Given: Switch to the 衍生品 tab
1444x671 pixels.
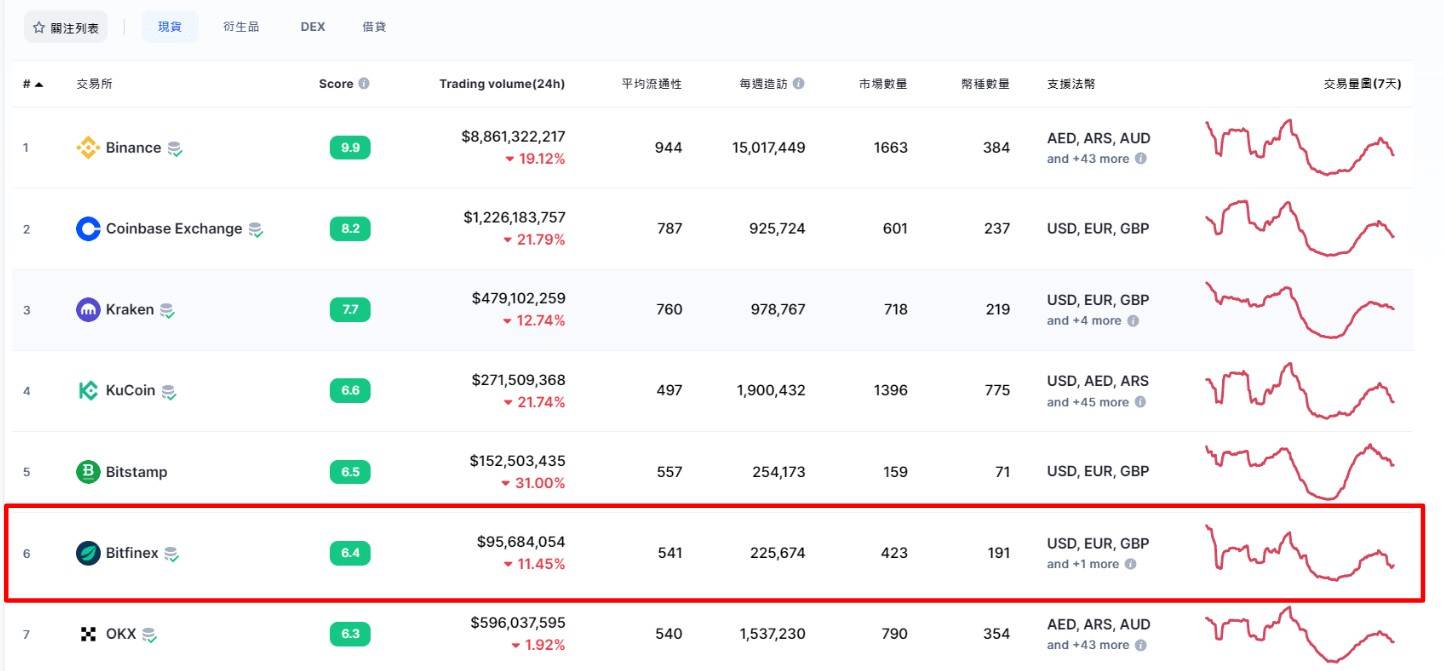Looking at the screenshot, I should click(241, 27).
